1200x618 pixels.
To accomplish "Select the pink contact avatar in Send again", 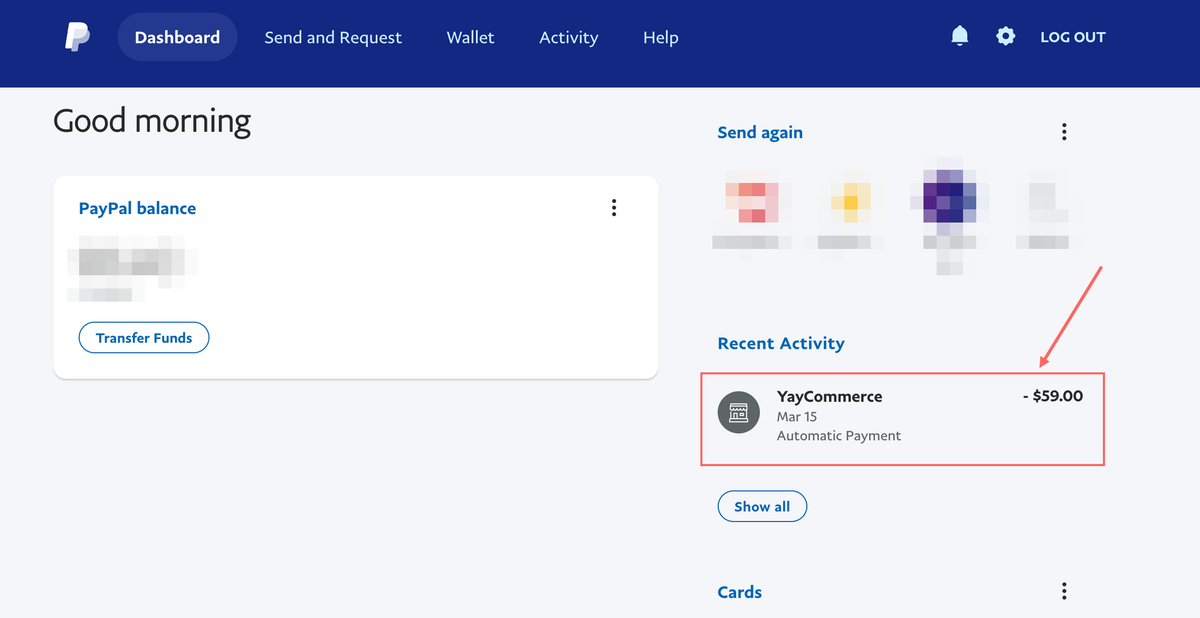I will tap(751, 202).
